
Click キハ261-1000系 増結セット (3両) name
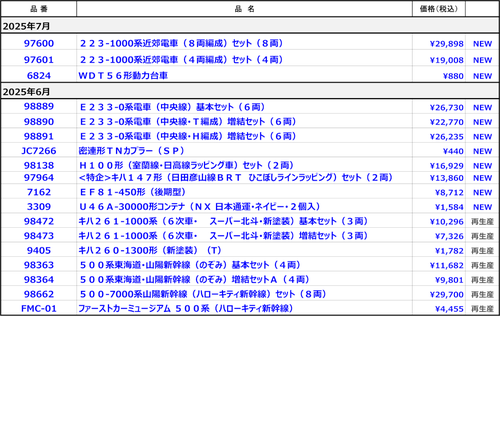click(223, 236)
